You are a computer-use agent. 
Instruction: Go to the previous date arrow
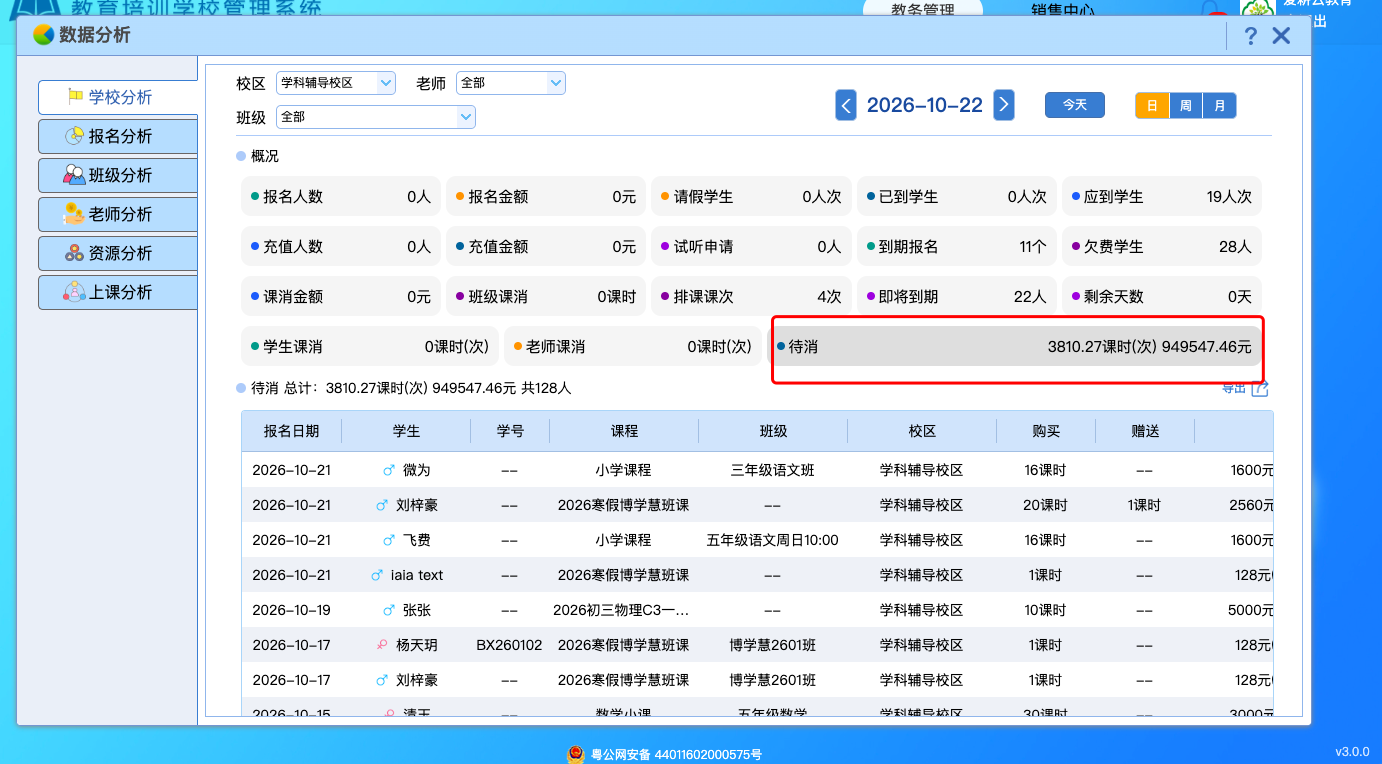coord(846,105)
